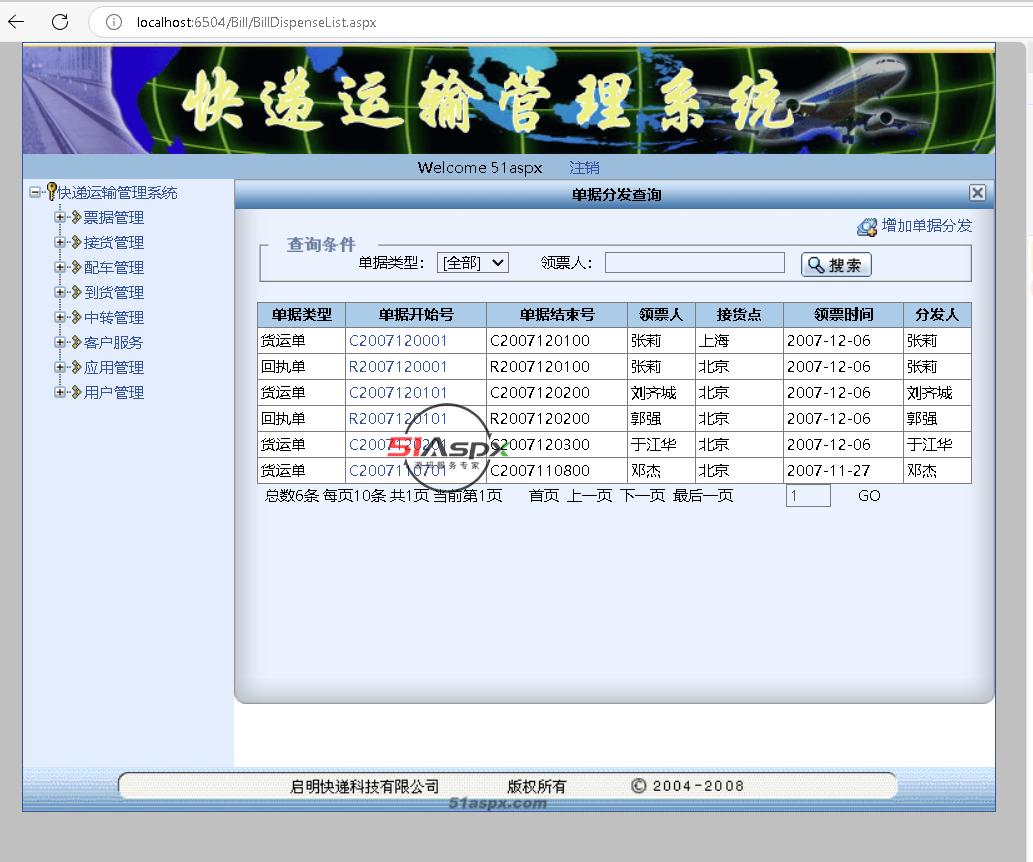Collapse the root 快递运输管理系统 tree node
Screen dimensions: 1033x862
click(x=35, y=192)
